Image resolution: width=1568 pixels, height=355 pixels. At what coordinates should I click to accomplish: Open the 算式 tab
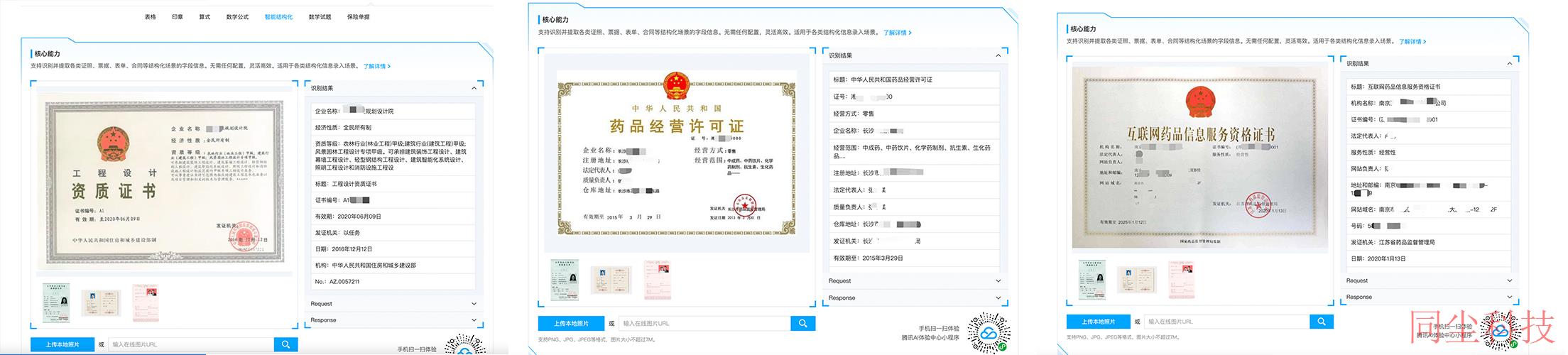click(205, 17)
